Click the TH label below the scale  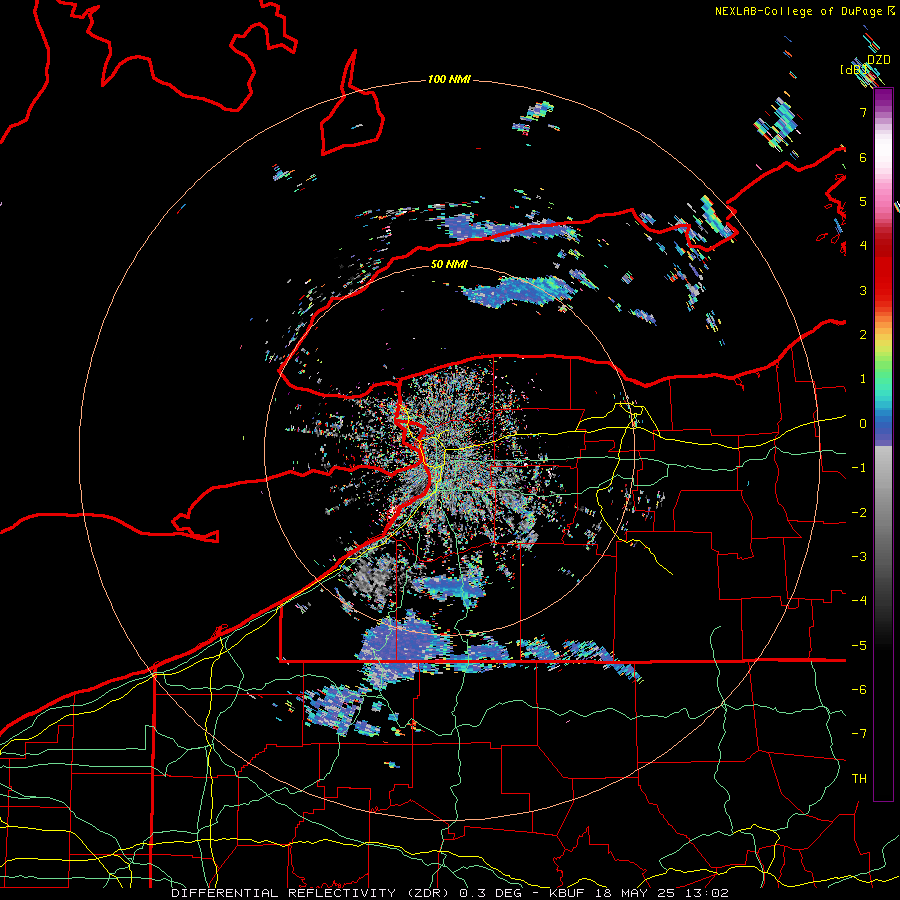pyautogui.click(x=859, y=779)
